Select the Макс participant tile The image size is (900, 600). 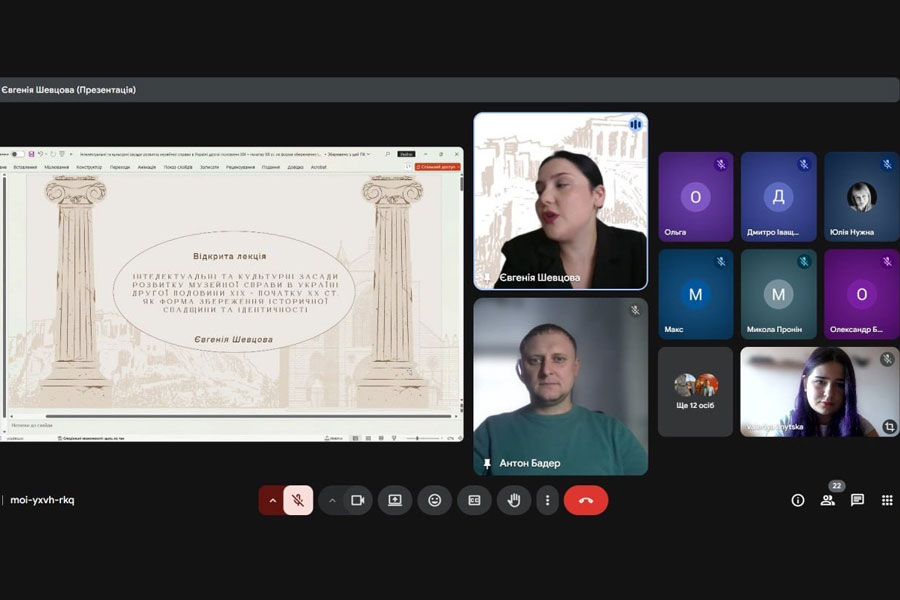click(696, 294)
